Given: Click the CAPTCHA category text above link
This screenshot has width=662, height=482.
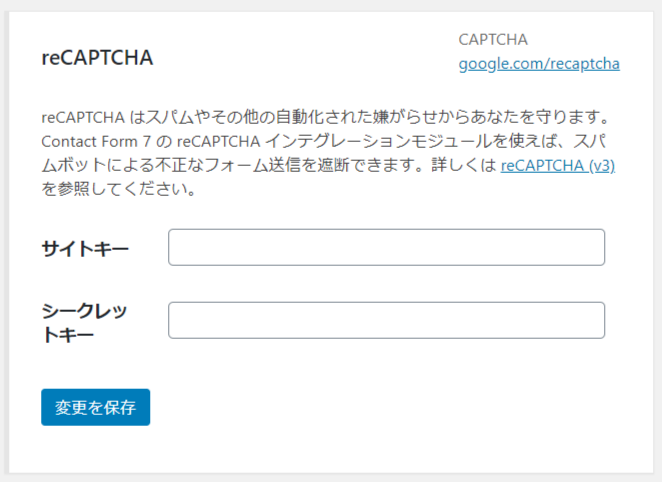Looking at the screenshot, I should coord(492,40).
